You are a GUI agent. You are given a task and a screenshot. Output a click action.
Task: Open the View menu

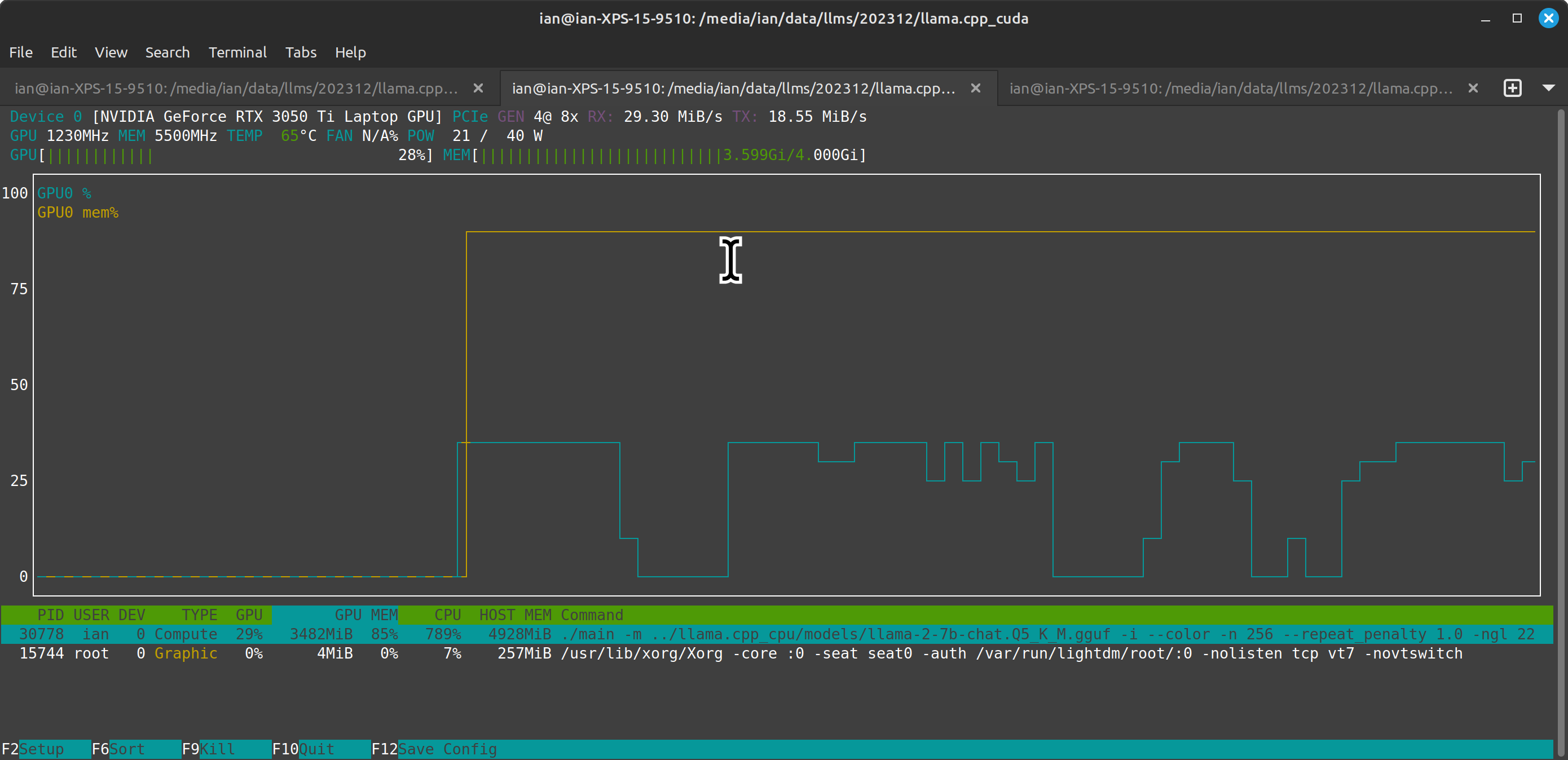(x=111, y=52)
